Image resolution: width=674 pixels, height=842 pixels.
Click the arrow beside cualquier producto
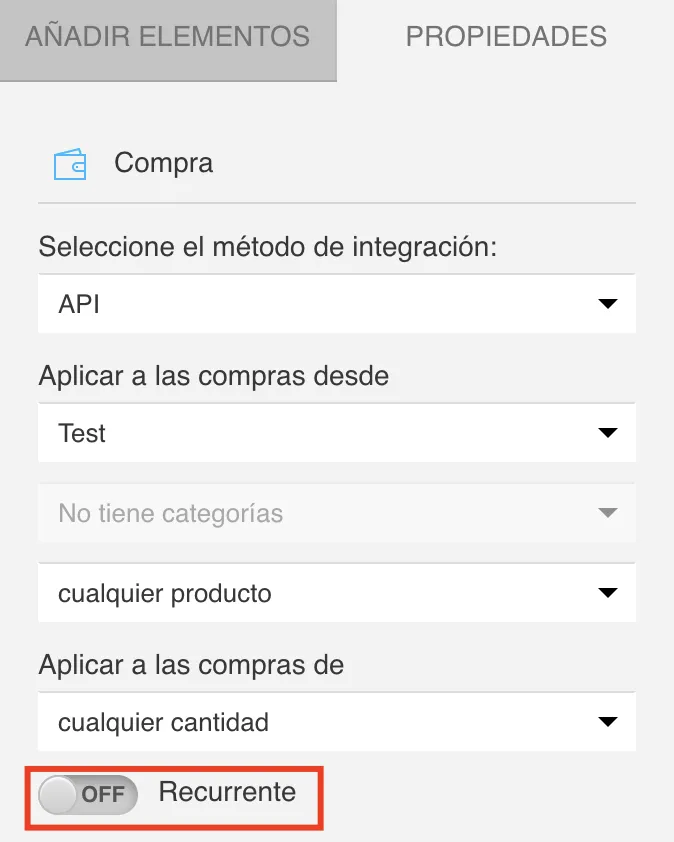tap(607, 593)
